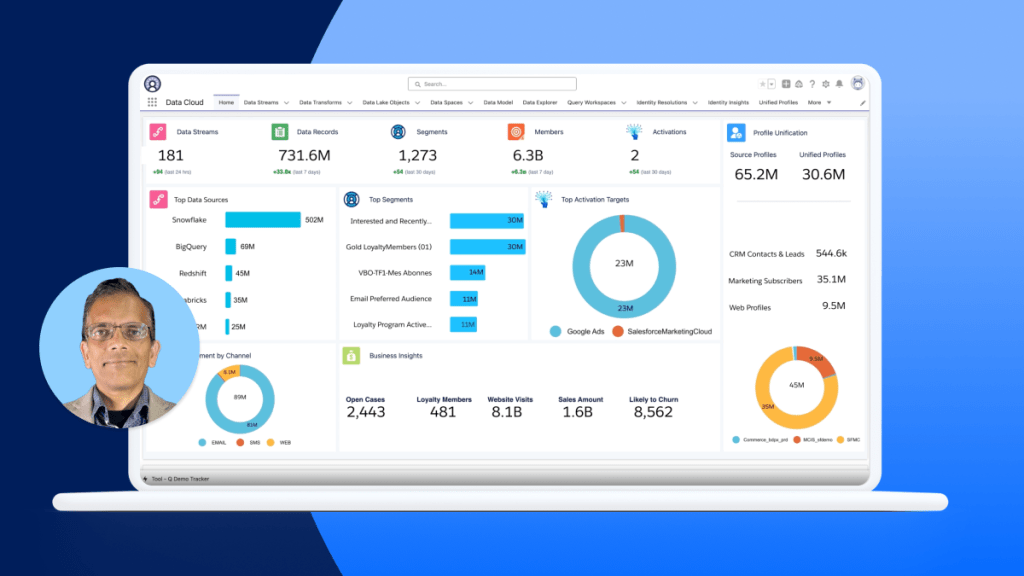The width and height of the screenshot is (1024, 576).
Task: Click the Setup gear icon in header
Action: tap(824, 83)
